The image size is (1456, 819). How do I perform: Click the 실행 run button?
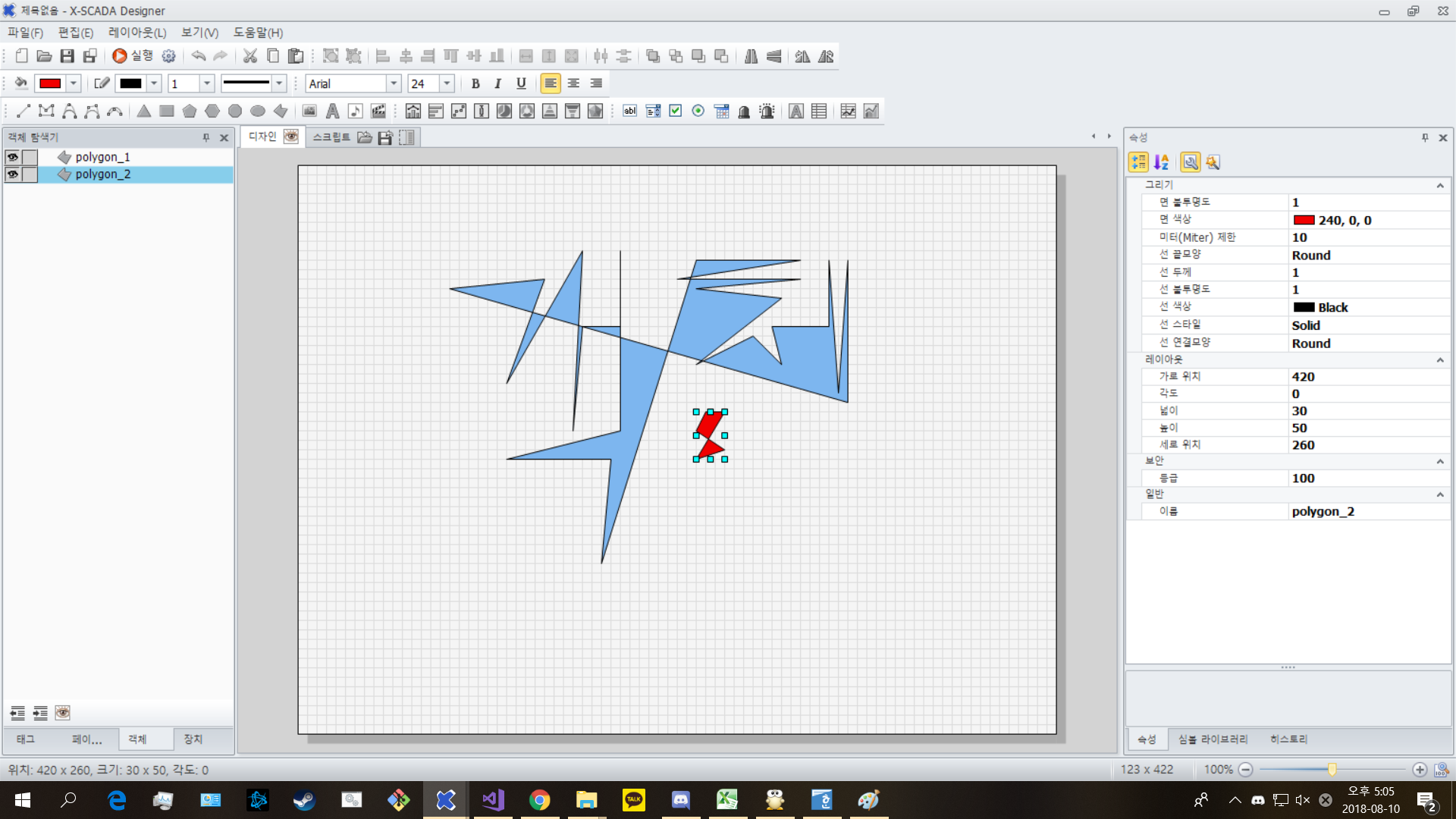click(x=133, y=56)
